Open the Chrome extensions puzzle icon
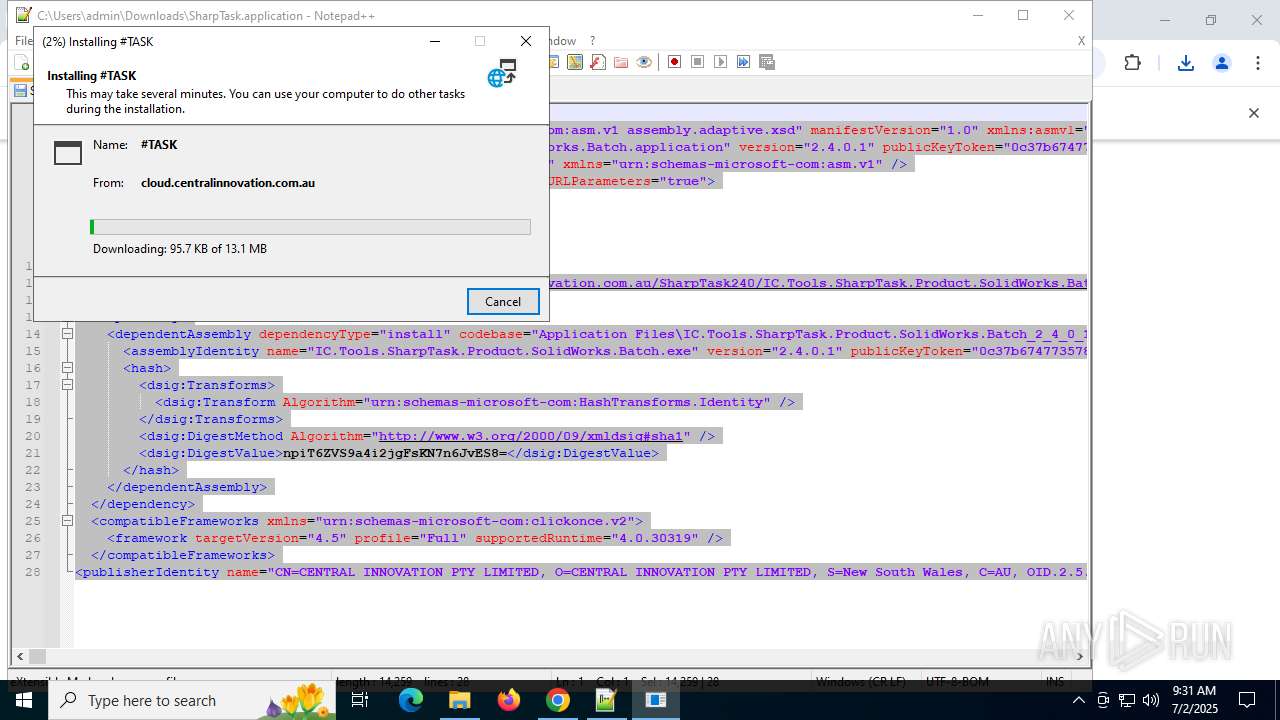The height and width of the screenshot is (720, 1280). pos(1132,63)
